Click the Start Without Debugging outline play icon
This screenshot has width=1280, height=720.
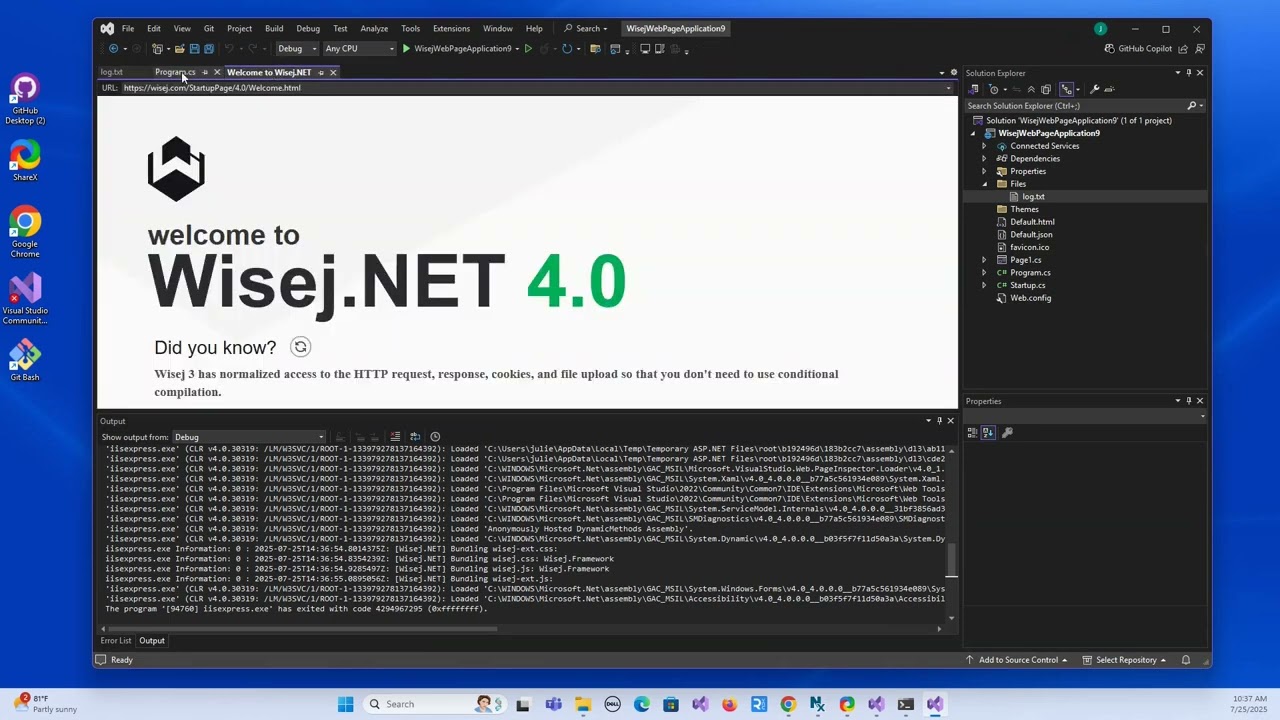[528, 48]
